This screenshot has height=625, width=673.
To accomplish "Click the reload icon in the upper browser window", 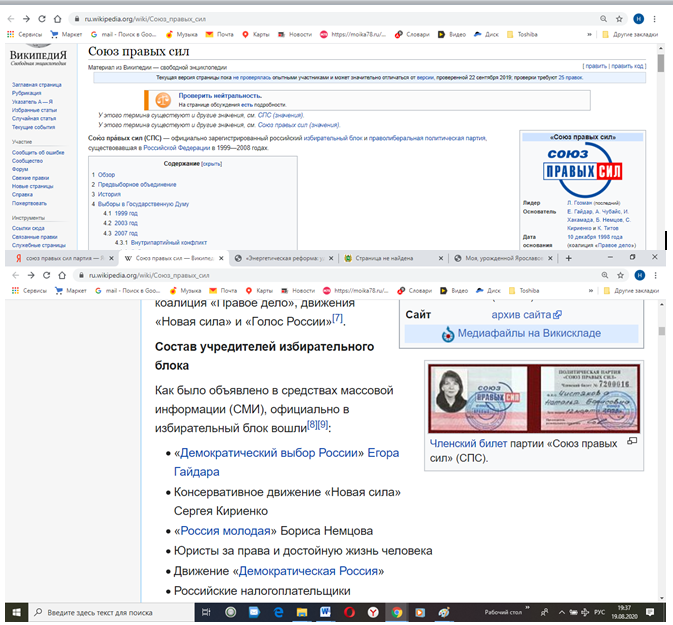I will point(42,19).
